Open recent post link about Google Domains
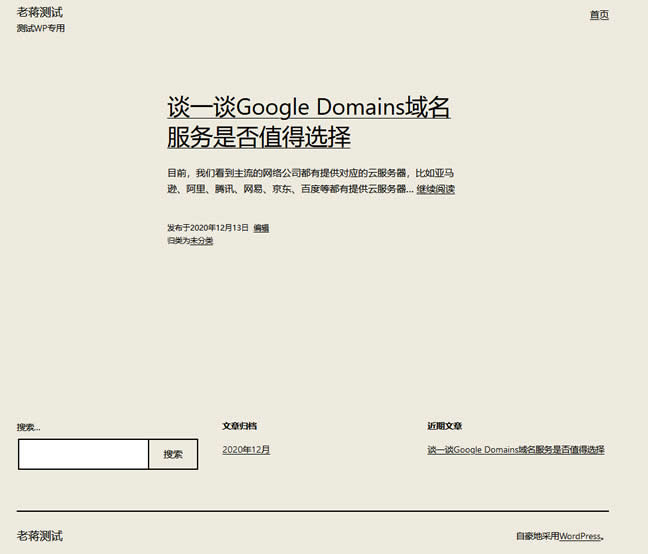Screen dimensions: 648x554 pos(516,449)
